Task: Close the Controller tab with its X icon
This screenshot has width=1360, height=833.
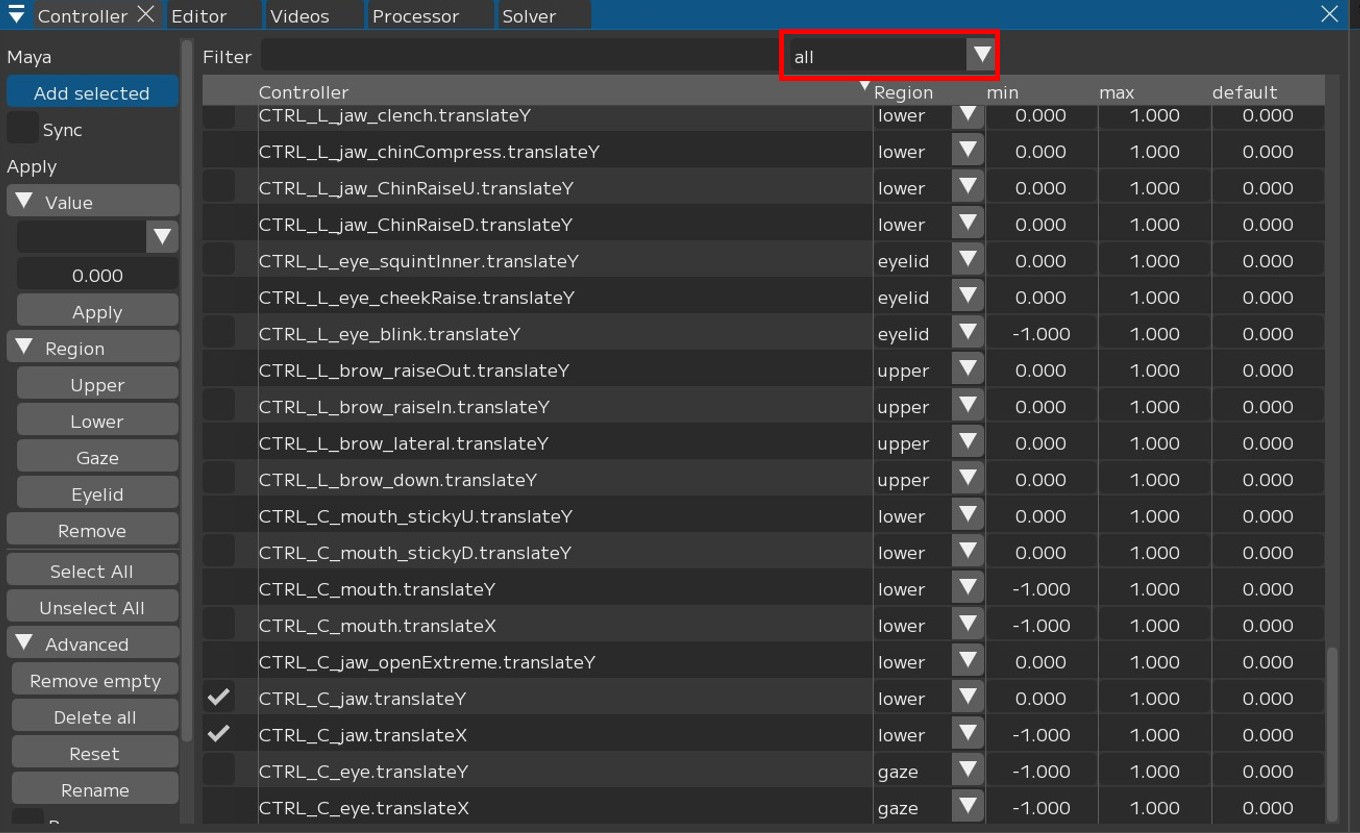Action: [146, 15]
